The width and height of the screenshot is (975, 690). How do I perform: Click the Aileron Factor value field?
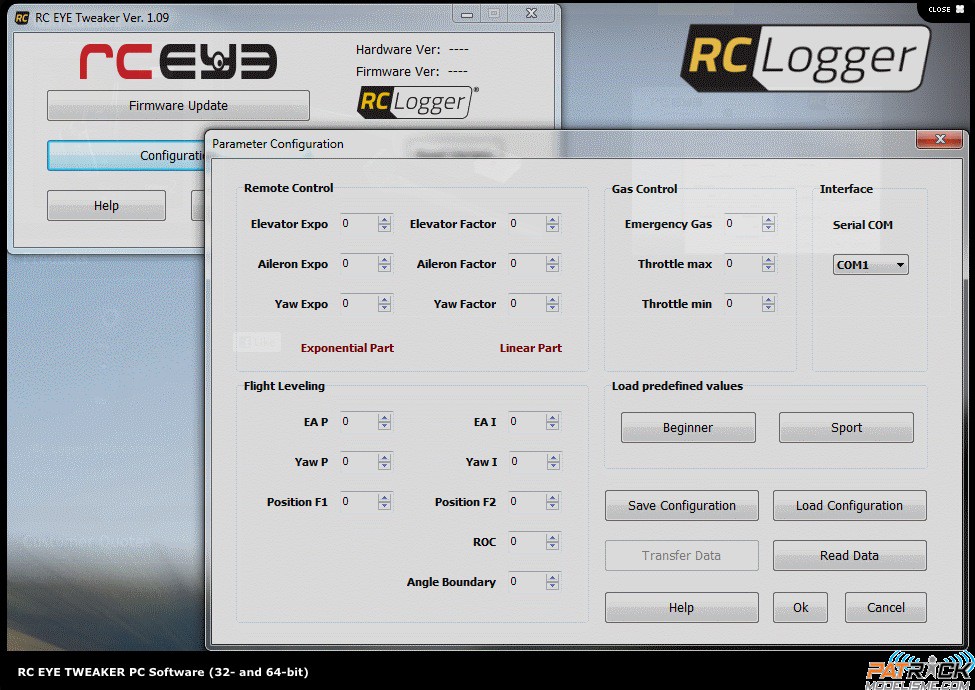(x=527, y=264)
